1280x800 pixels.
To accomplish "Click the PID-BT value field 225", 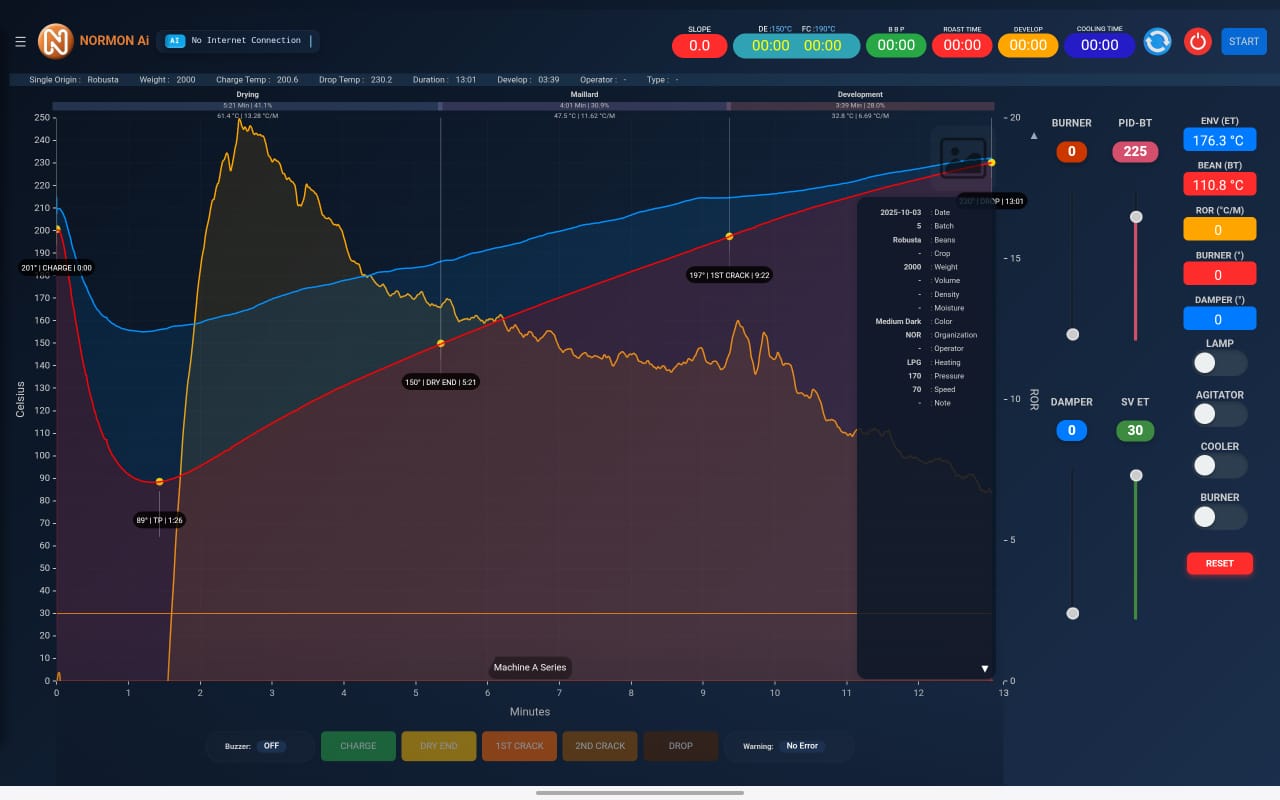I will point(1135,152).
